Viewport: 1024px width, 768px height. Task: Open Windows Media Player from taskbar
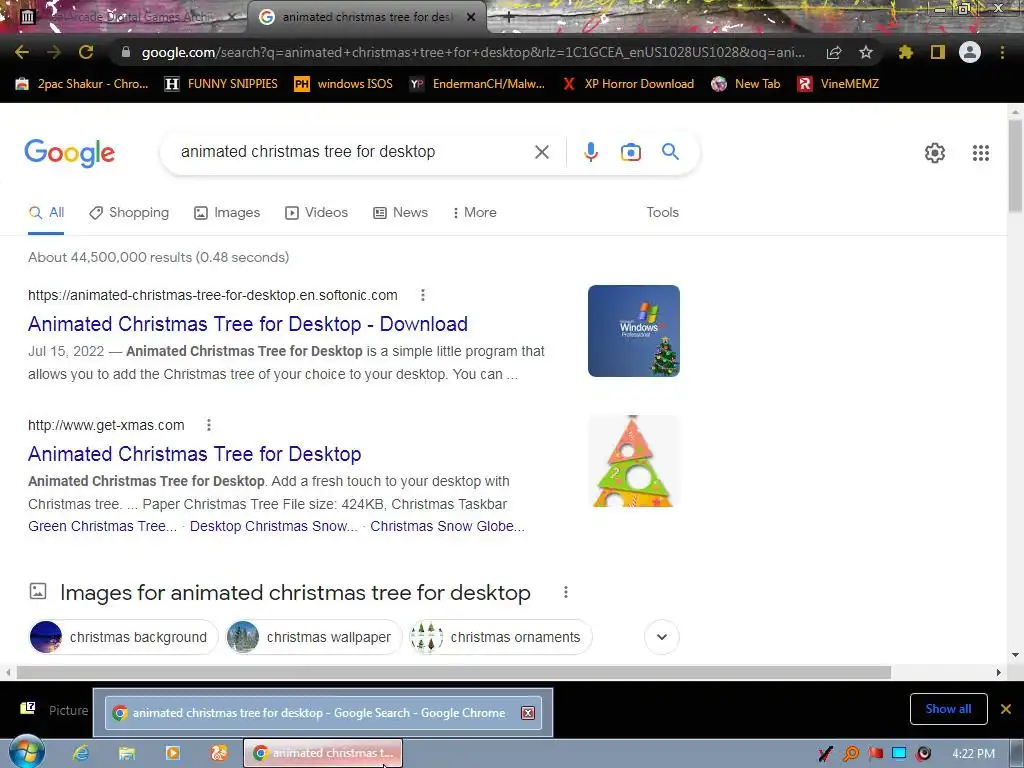pos(172,753)
